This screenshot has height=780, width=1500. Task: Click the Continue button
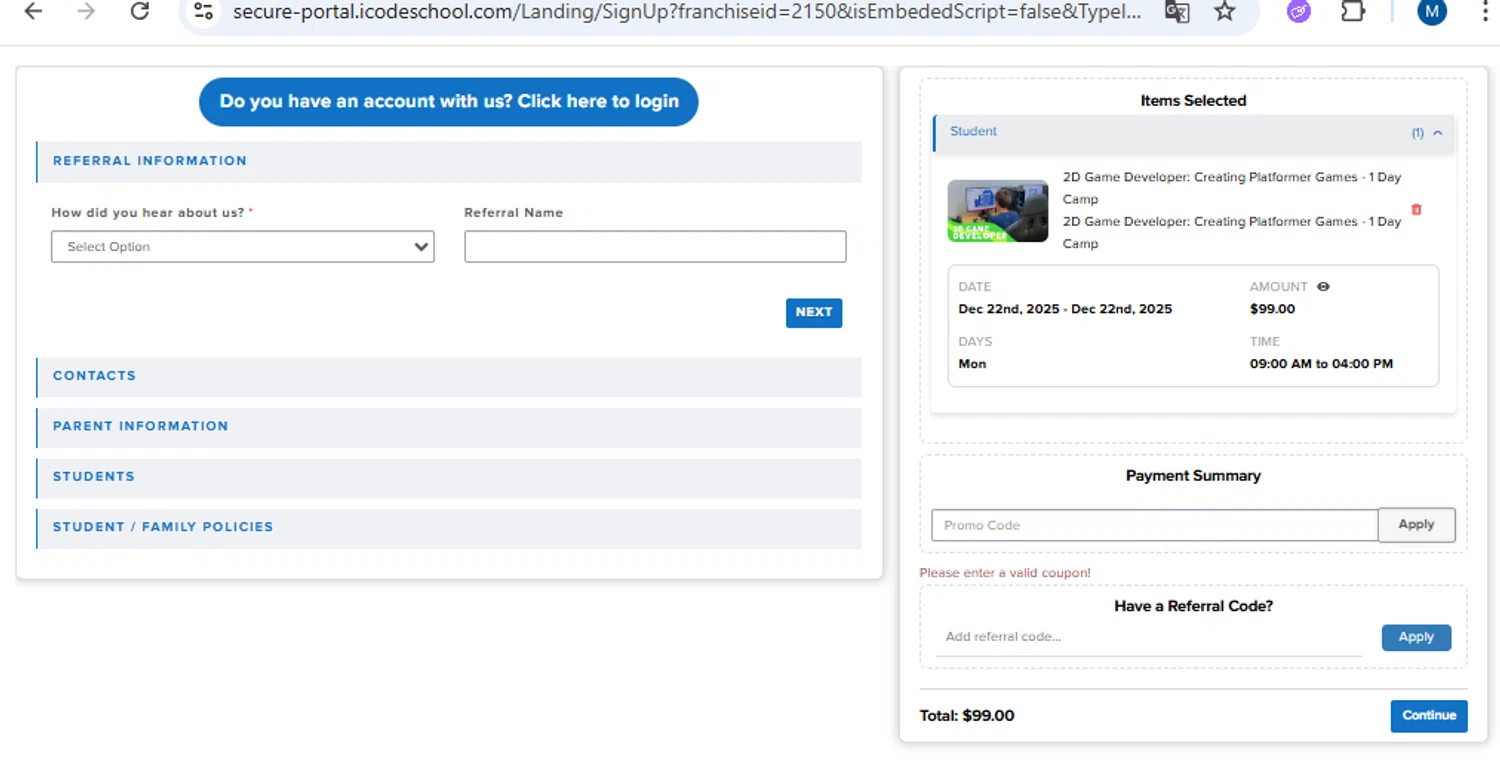(1429, 716)
